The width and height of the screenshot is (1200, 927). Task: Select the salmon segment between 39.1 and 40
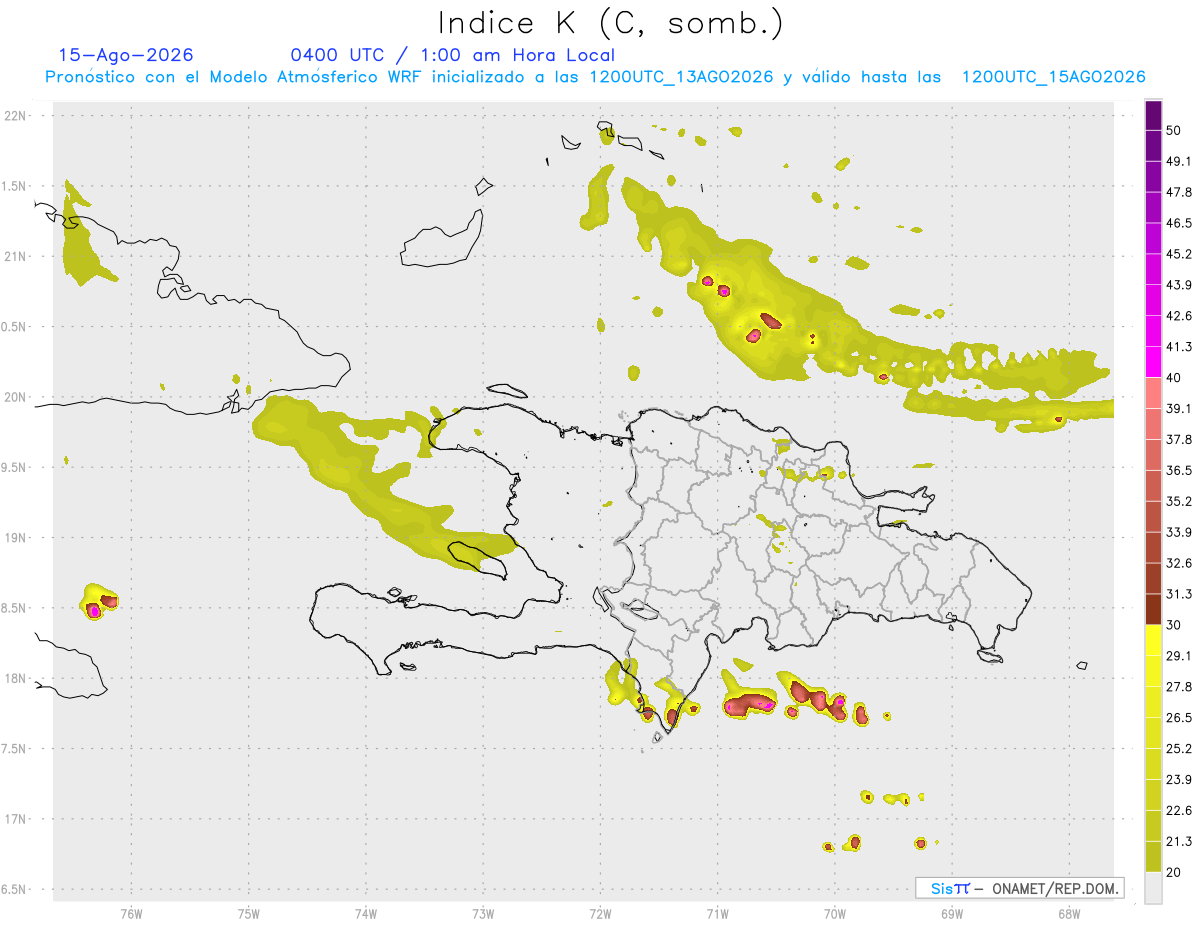click(1153, 393)
